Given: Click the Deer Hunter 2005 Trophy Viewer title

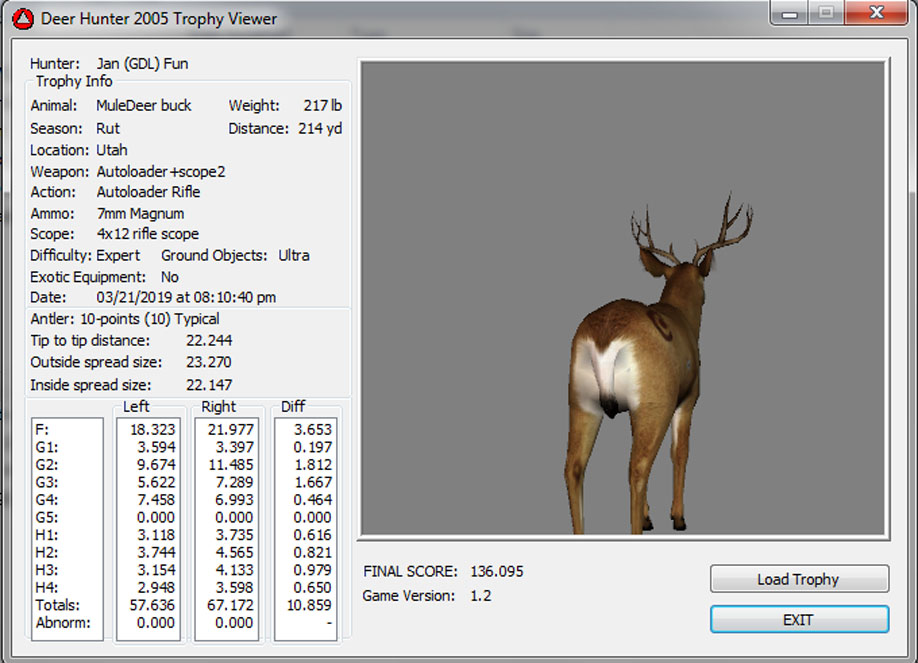Looking at the screenshot, I should pos(159,19).
